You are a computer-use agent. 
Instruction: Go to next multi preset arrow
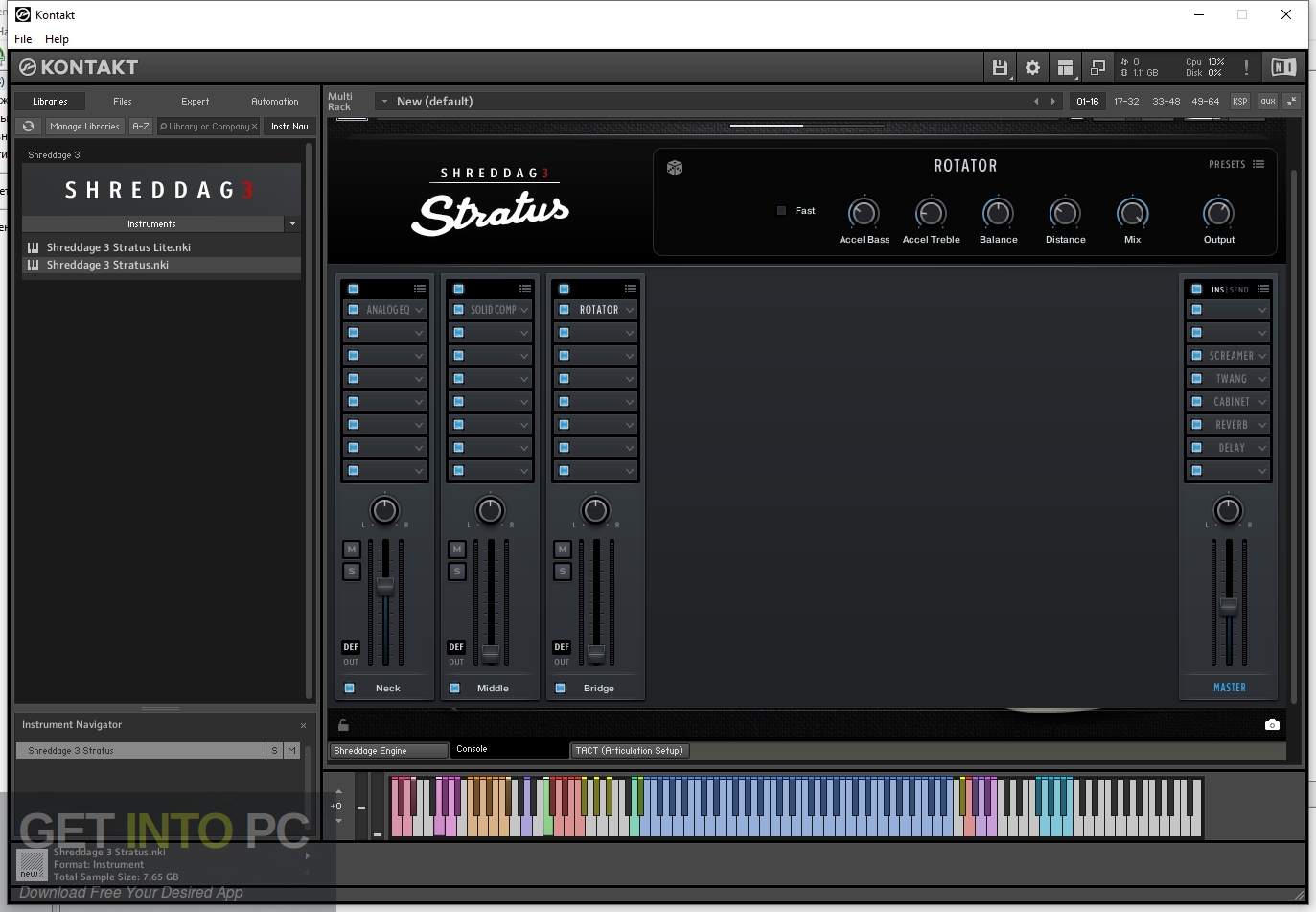(x=1053, y=101)
